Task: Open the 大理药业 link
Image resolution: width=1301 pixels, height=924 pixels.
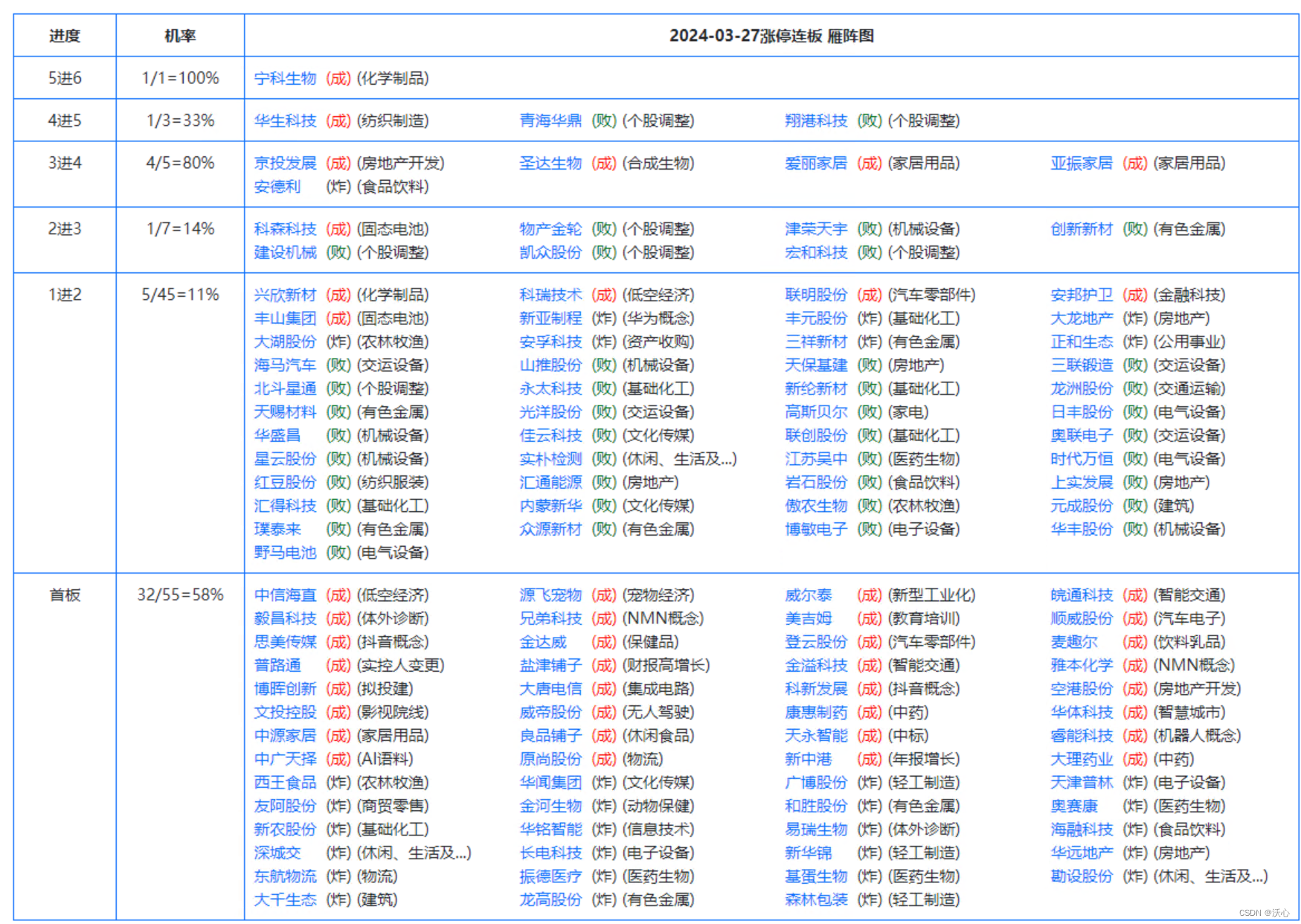Action: tap(1082, 760)
